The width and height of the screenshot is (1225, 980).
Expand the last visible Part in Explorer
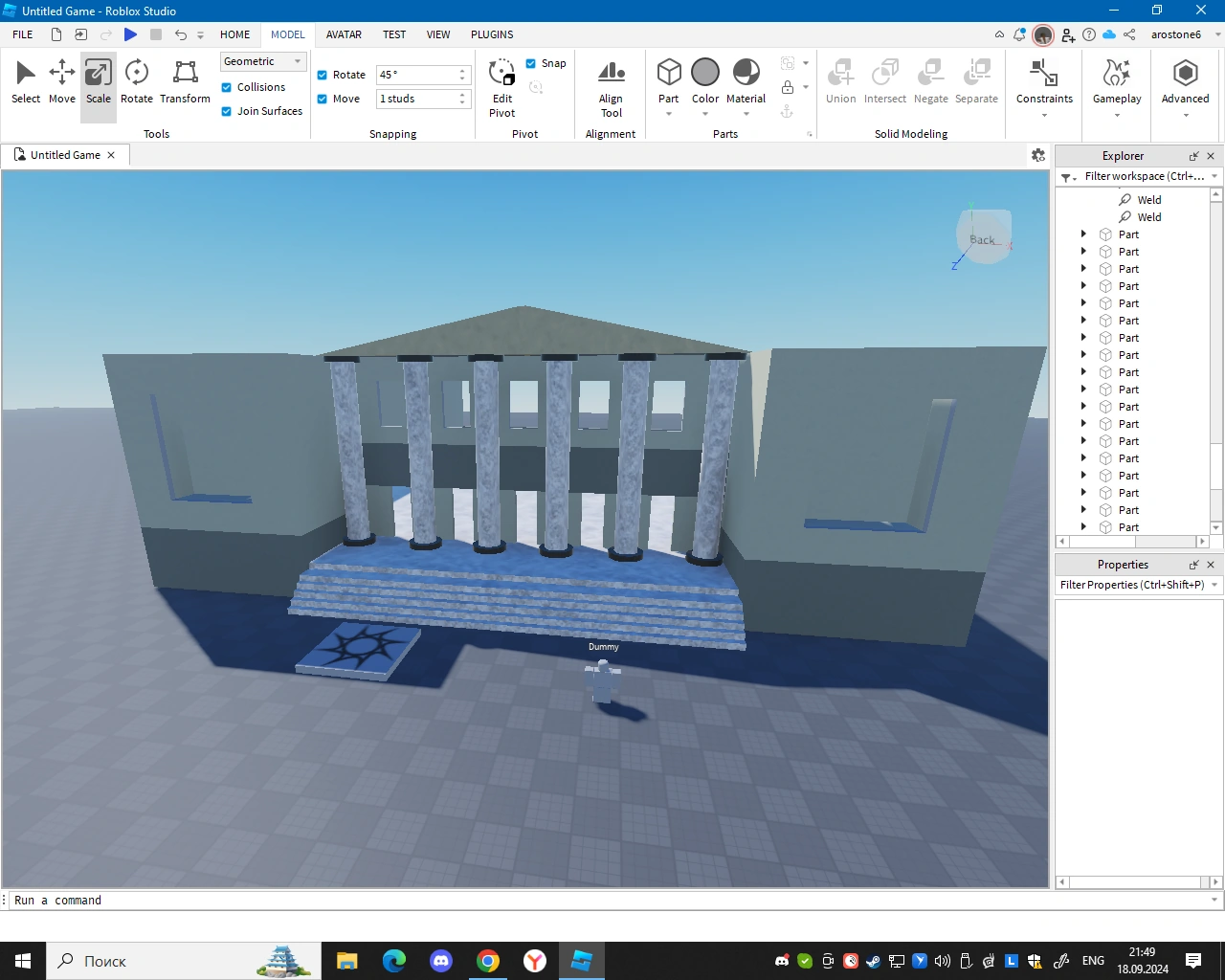pos(1083,527)
